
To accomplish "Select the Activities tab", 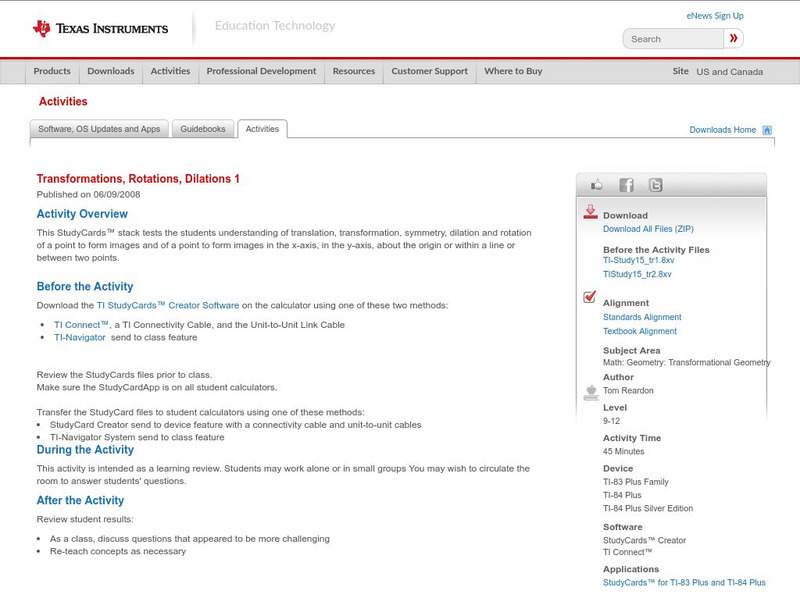I will (x=262, y=129).
